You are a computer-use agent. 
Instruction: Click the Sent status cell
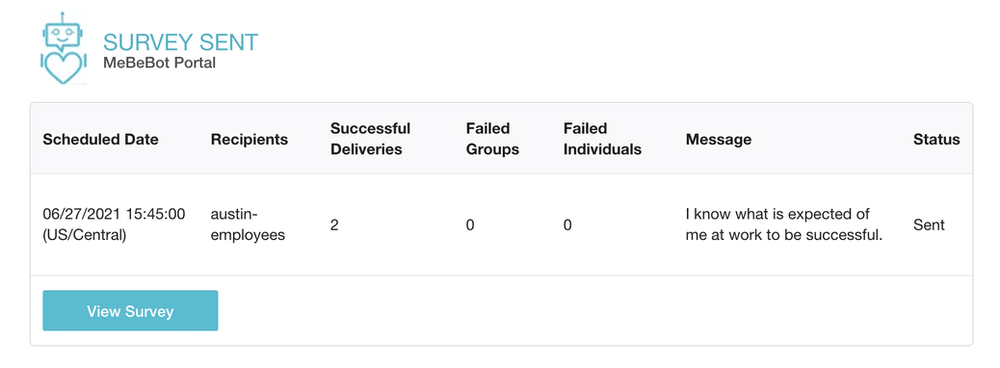click(929, 225)
